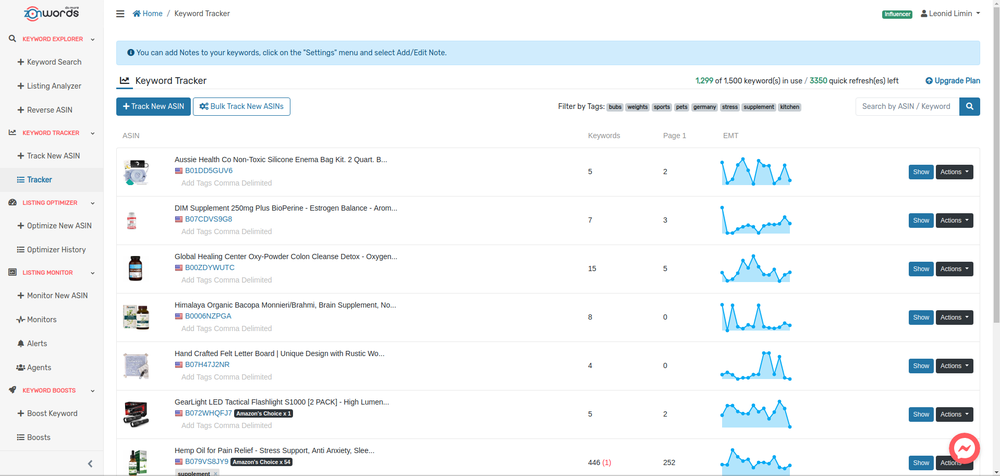Expand the Keyword Boosts section
The height and width of the screenshot is (476, 1000).
point(52,390)
